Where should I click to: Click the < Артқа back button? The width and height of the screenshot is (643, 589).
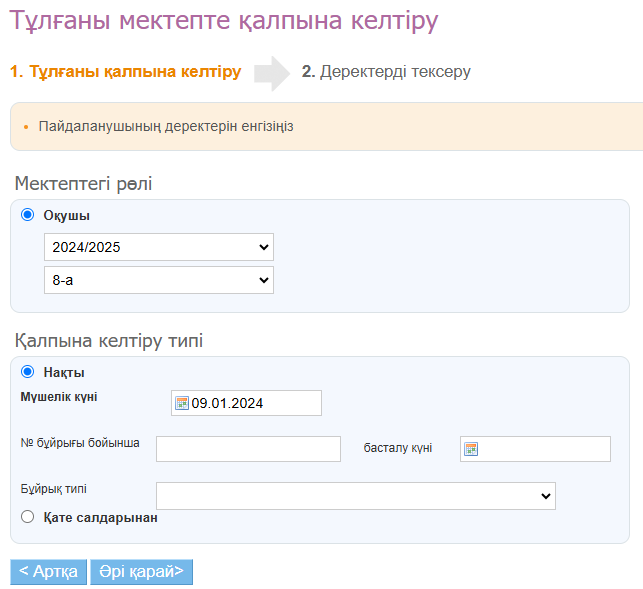48,572
